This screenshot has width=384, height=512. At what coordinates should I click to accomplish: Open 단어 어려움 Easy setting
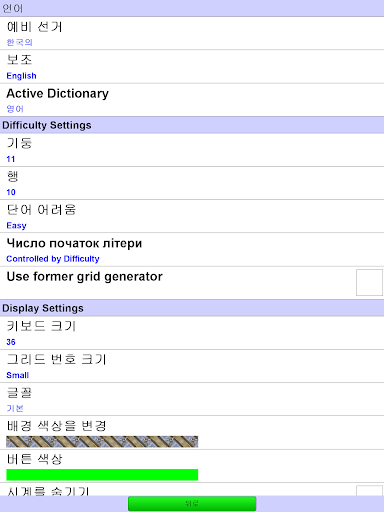192,216
